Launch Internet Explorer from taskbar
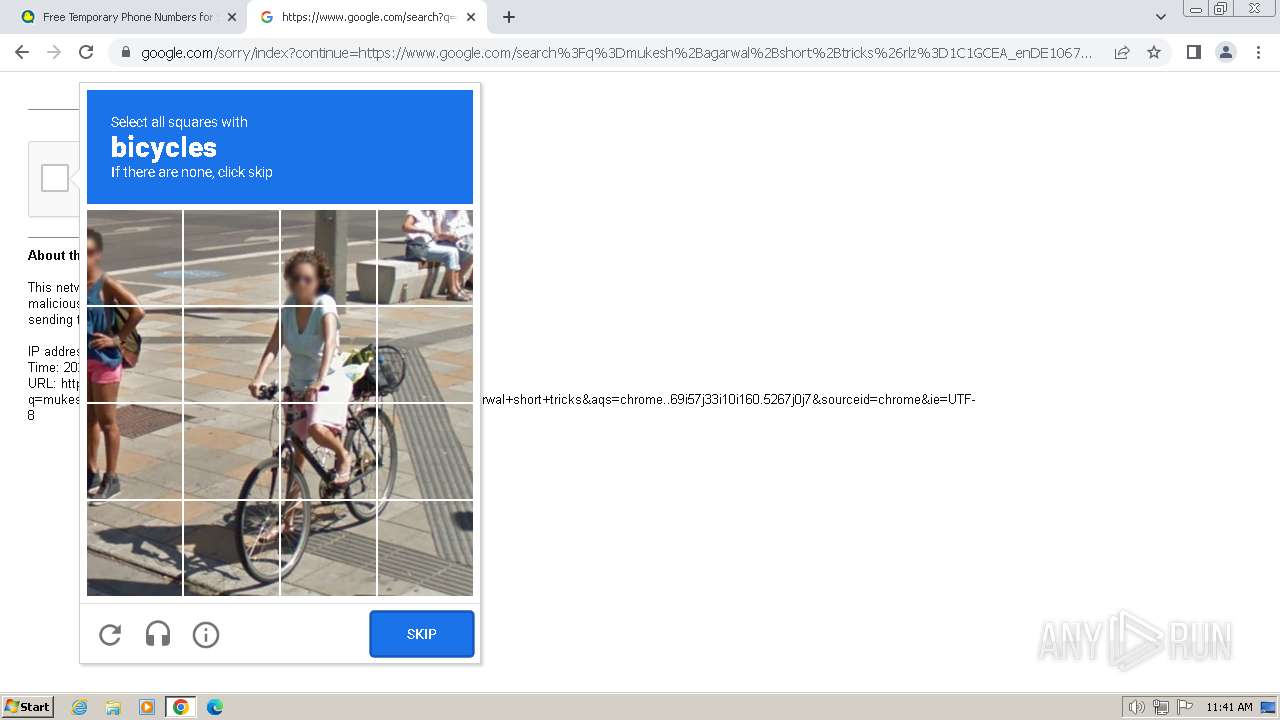The height and width of the screenshot is (720, 1280). (80, 707)
